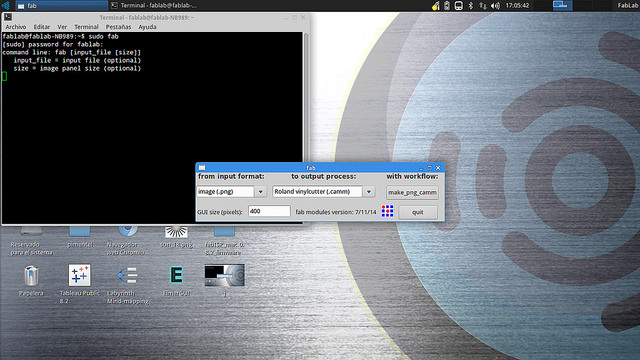
Task: Click the terminal icon in Terminal title bar
Action: (x=8, y=17)
